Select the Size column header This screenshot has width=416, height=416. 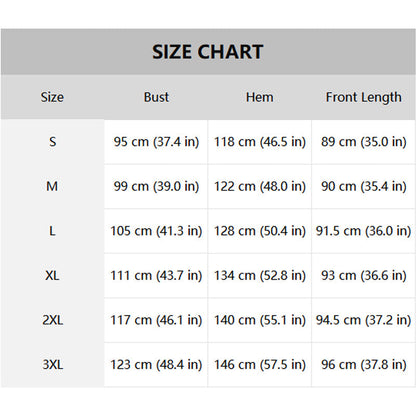pos(52,97)
